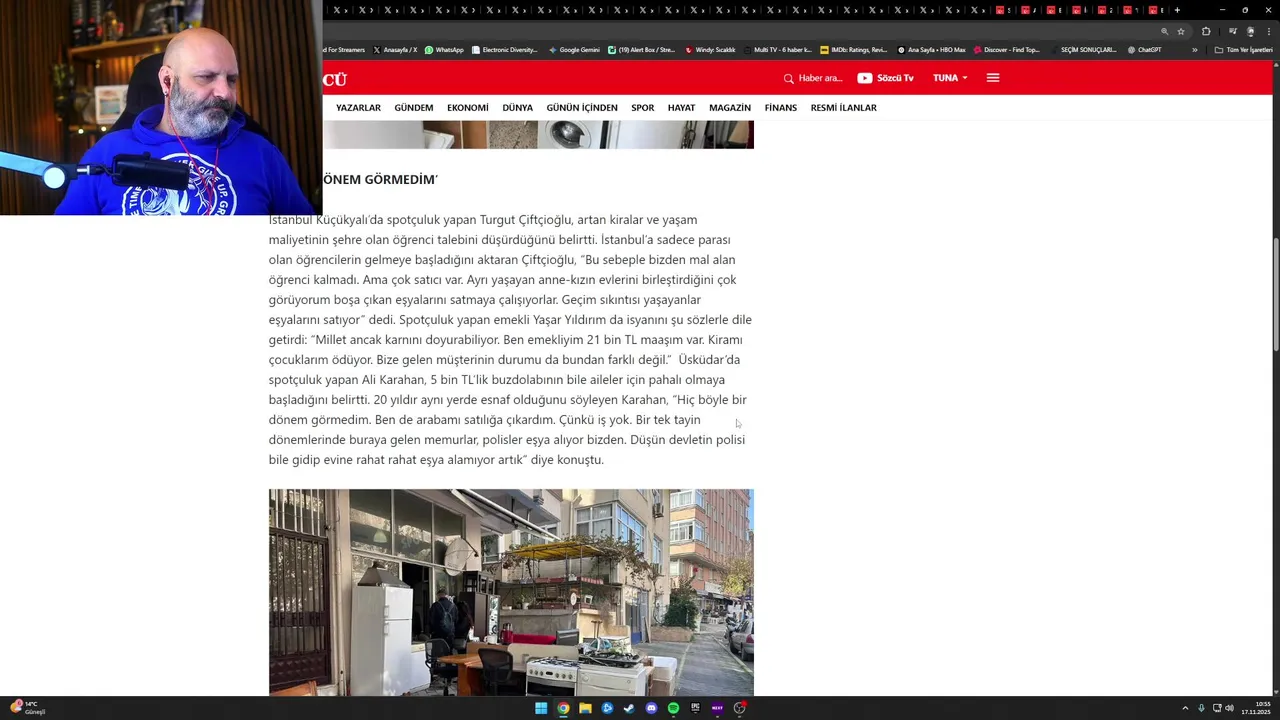Click the second-hand shop street photo
The height and width of the screenshot is (720, 1280).
pyautogui.click(x=511, y=592)
